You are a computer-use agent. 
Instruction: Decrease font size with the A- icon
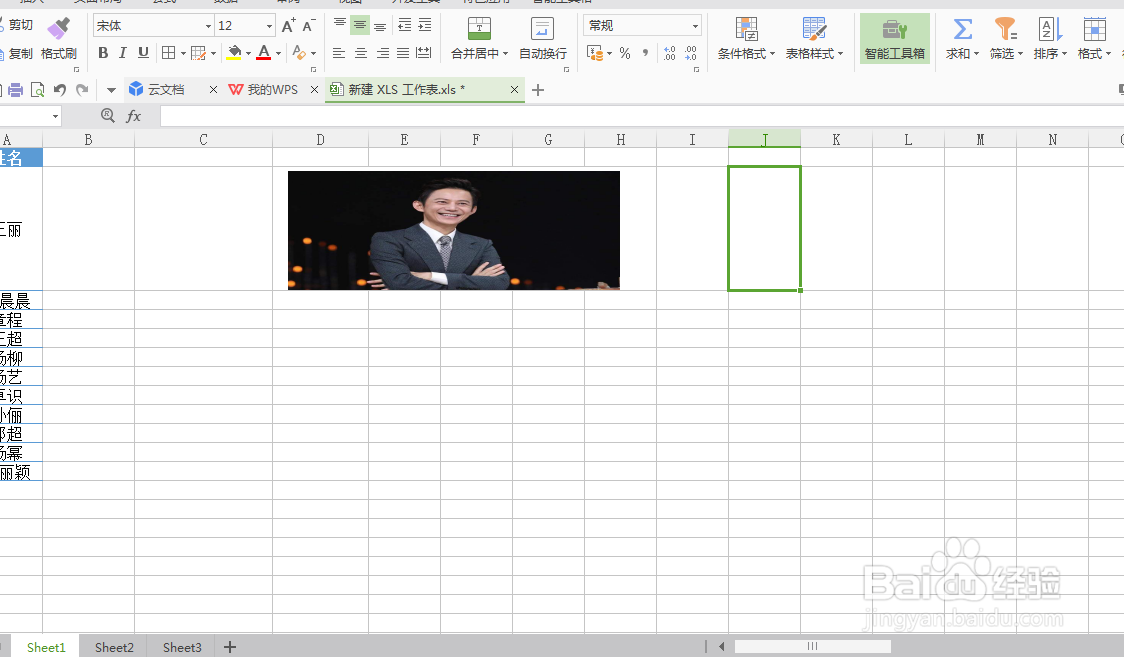point(308,26)
